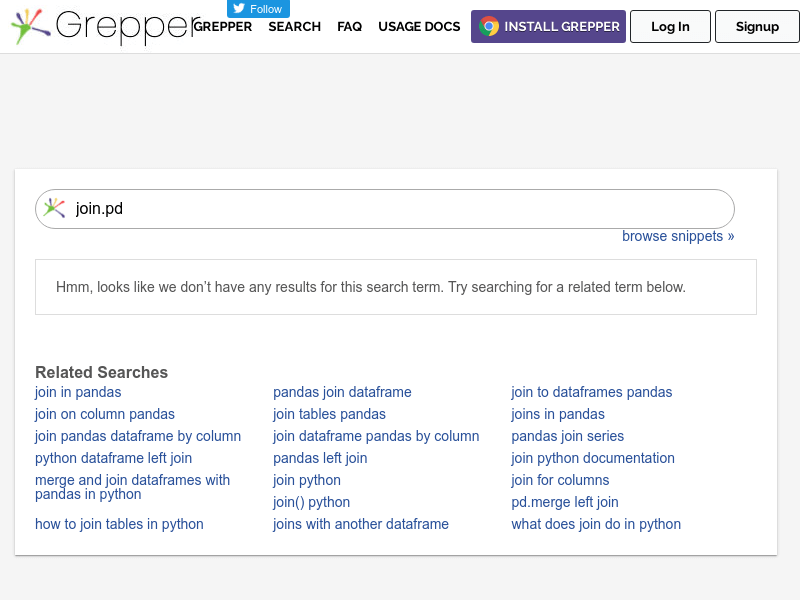Click the Grepper wordmark text in header
Image resolution: width=800 pixels, height=600 pixels.
pos(128,27)
